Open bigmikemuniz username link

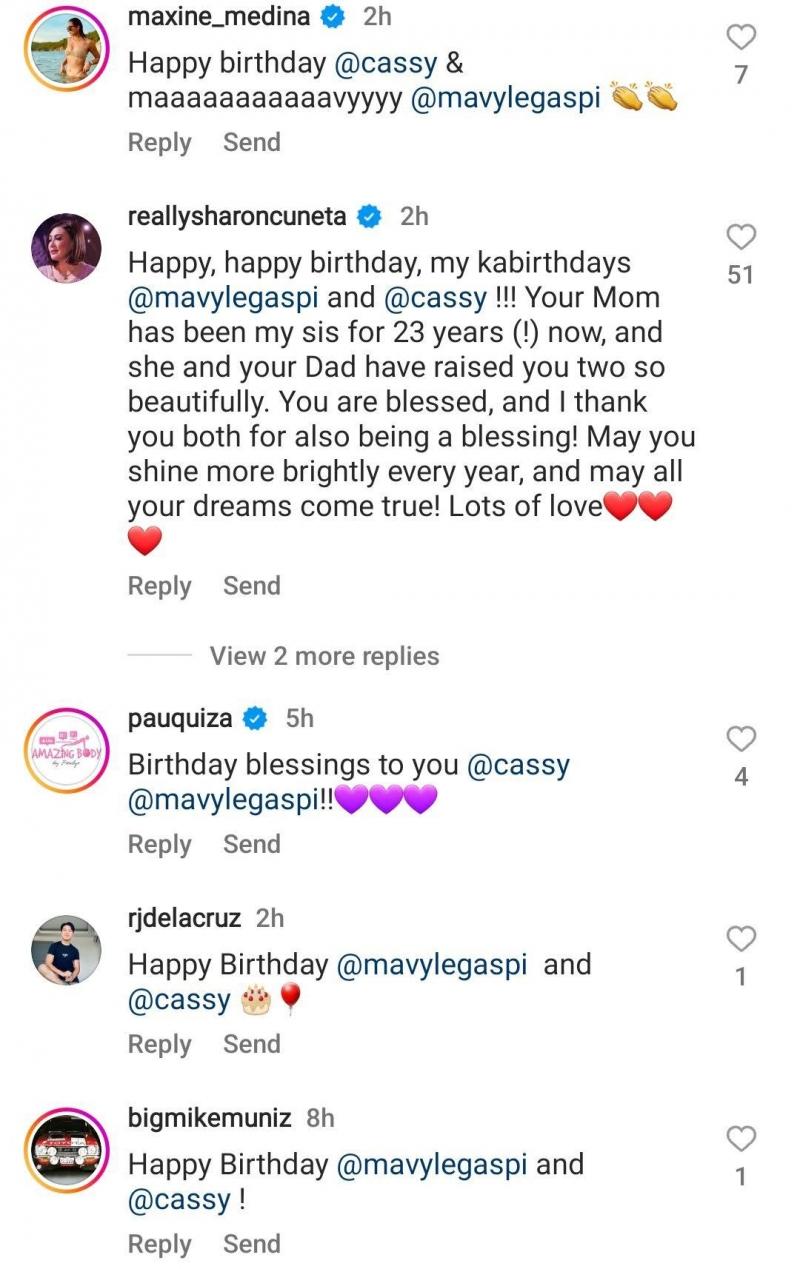(x=210, y=1117)
